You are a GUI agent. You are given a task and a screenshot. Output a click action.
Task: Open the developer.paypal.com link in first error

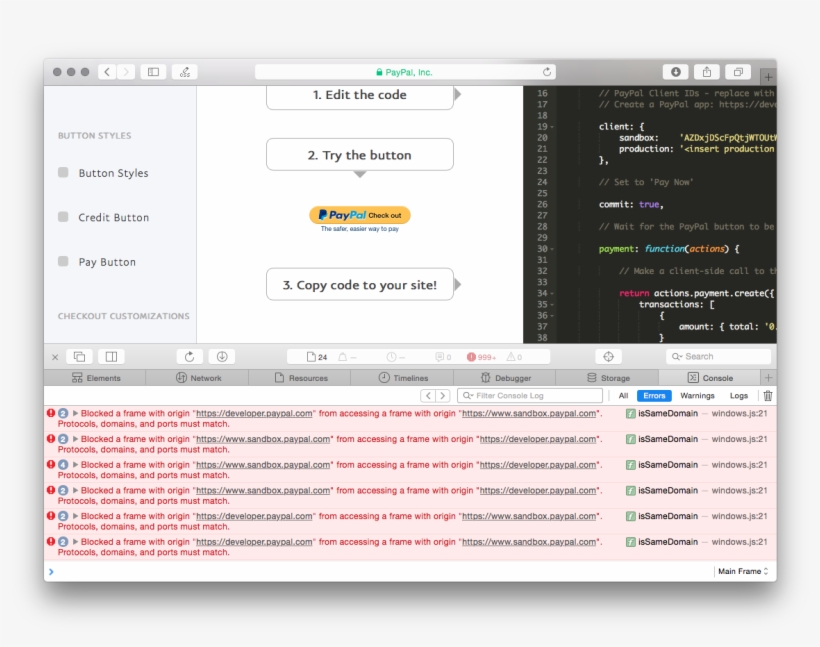click(x=246, y=413)
